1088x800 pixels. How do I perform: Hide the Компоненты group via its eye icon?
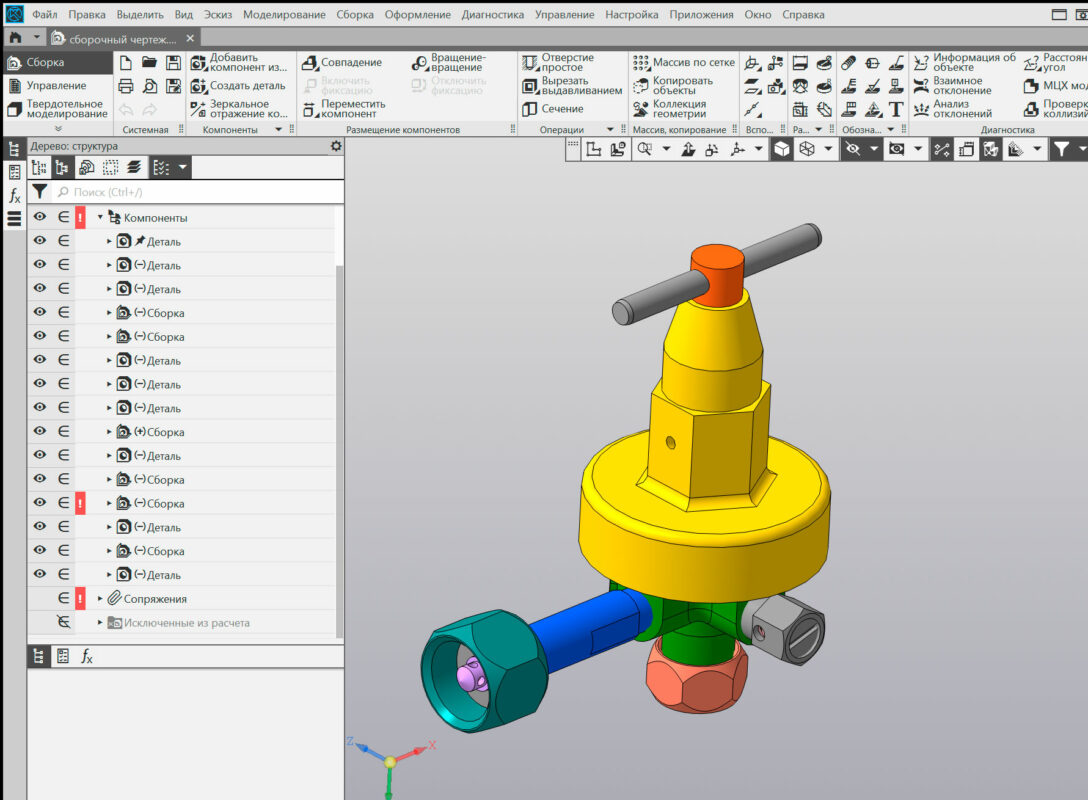point(40,217)
